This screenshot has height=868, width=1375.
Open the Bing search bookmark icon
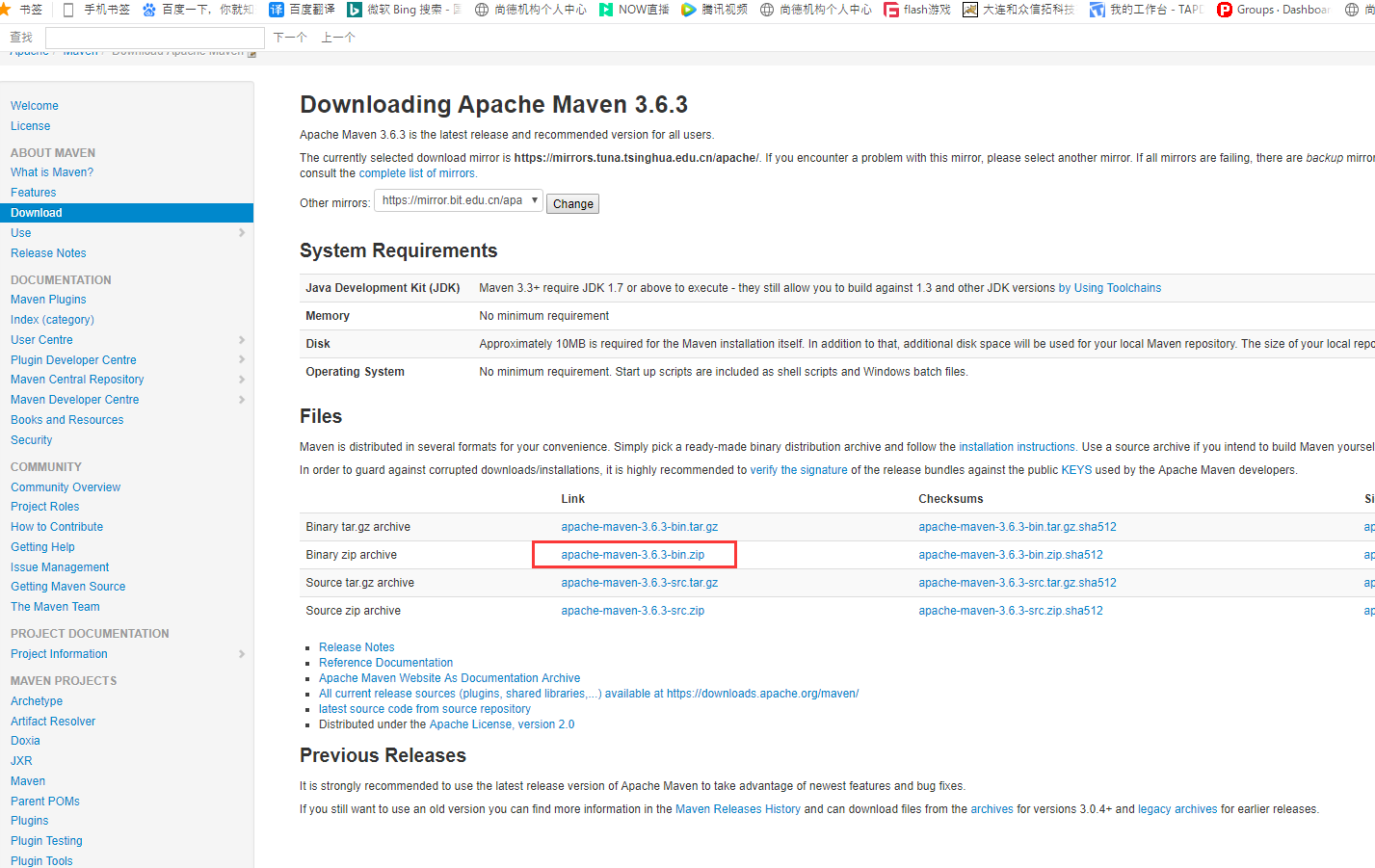pos(355,10)
